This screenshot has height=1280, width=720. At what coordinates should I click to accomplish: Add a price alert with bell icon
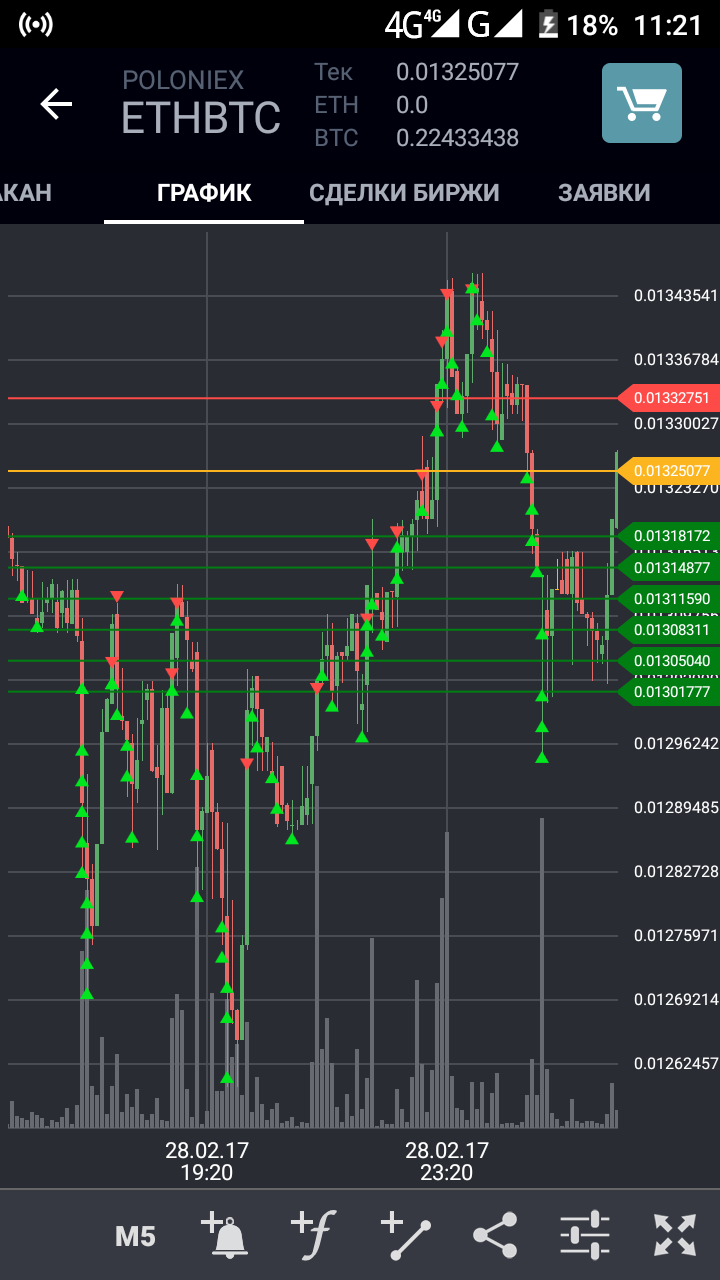pos(225,1235)
